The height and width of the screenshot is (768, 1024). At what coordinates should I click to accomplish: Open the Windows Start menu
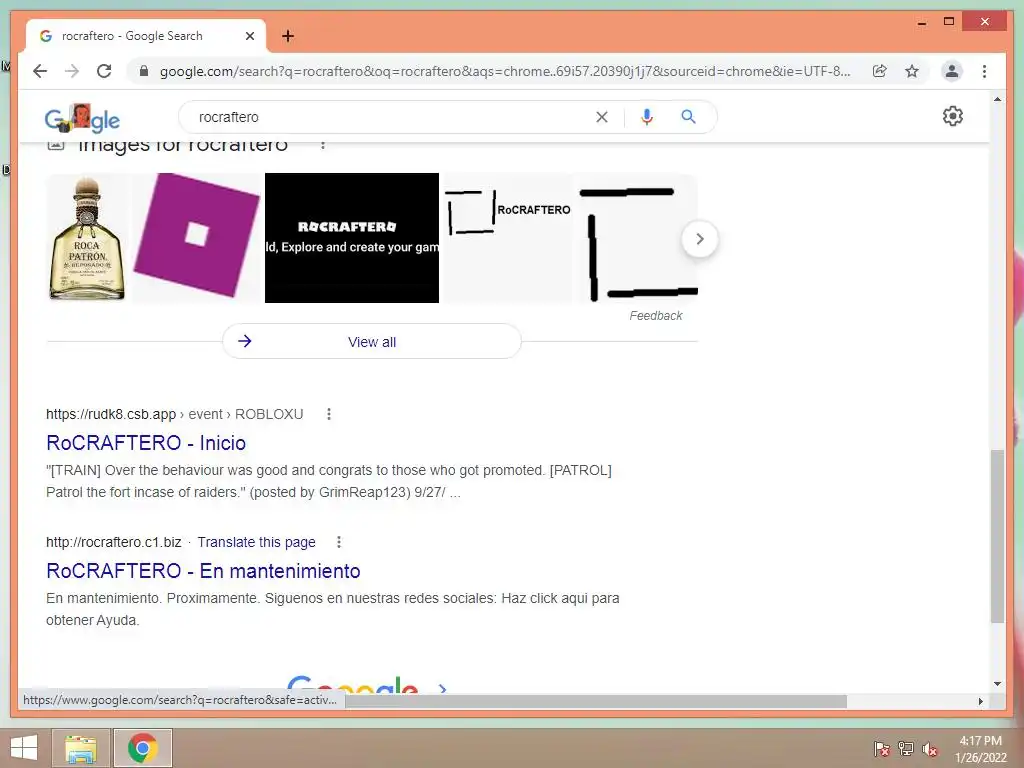coord(24,748)
